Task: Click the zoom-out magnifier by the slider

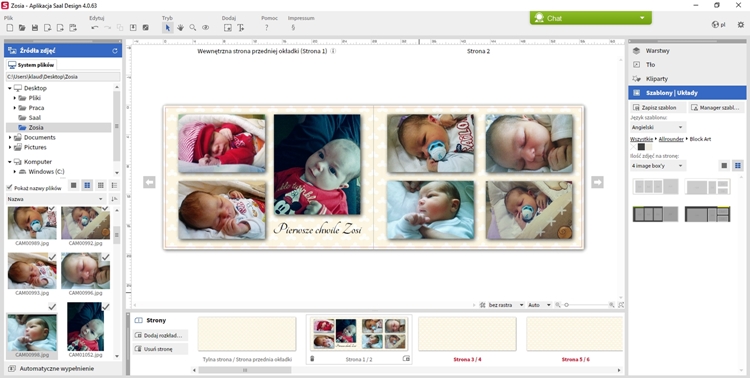Action: [558, 305]
